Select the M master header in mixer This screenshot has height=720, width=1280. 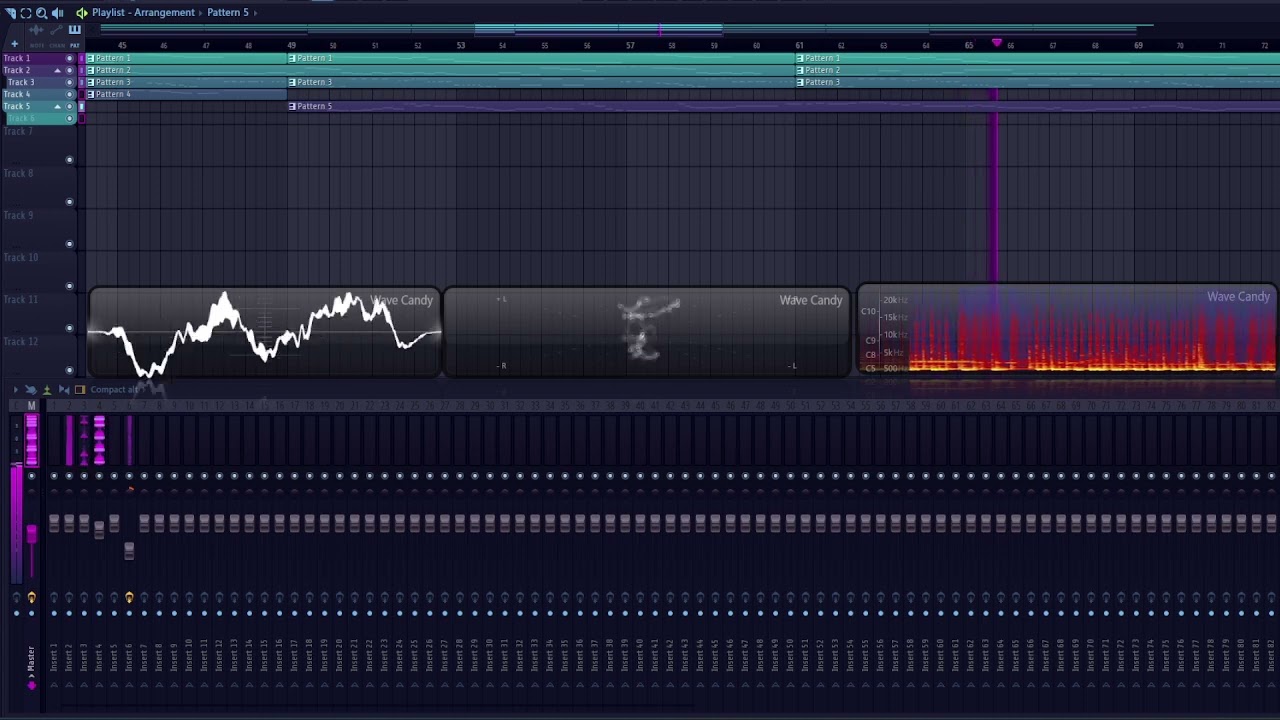(x=31, y=405)
